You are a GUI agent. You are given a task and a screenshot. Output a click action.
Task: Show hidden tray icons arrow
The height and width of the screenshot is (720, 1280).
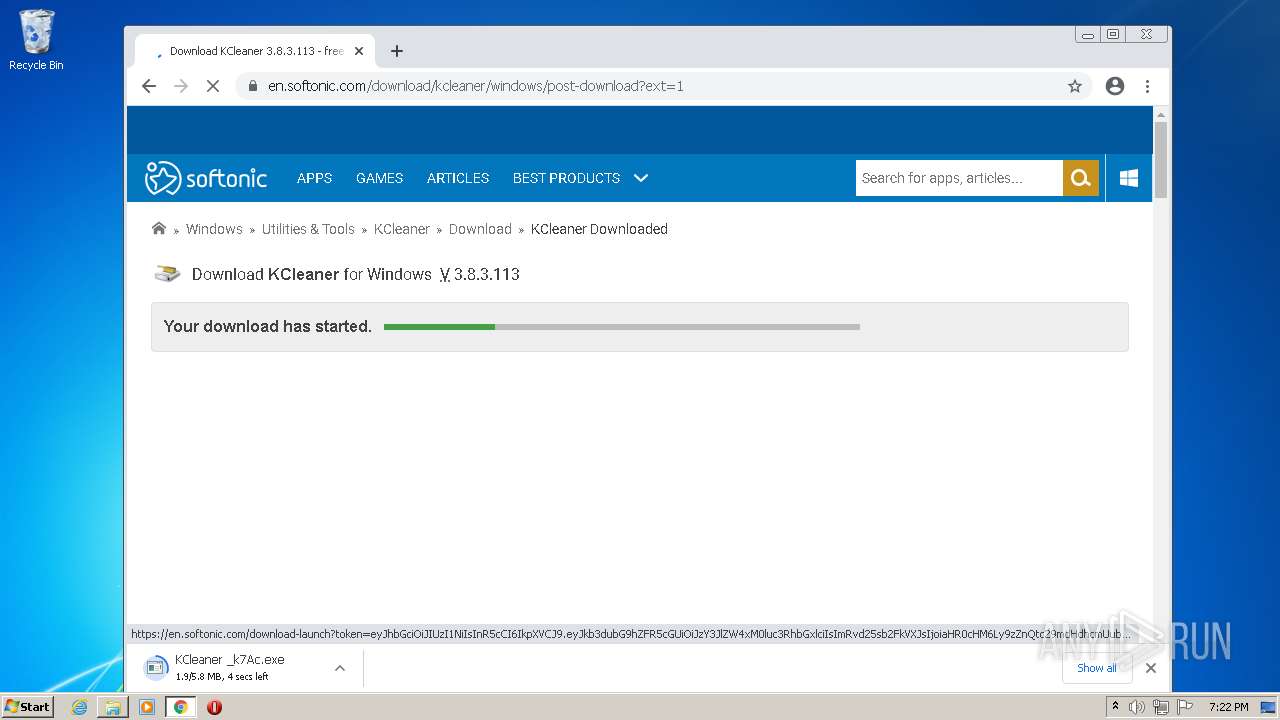(1115, 707)
